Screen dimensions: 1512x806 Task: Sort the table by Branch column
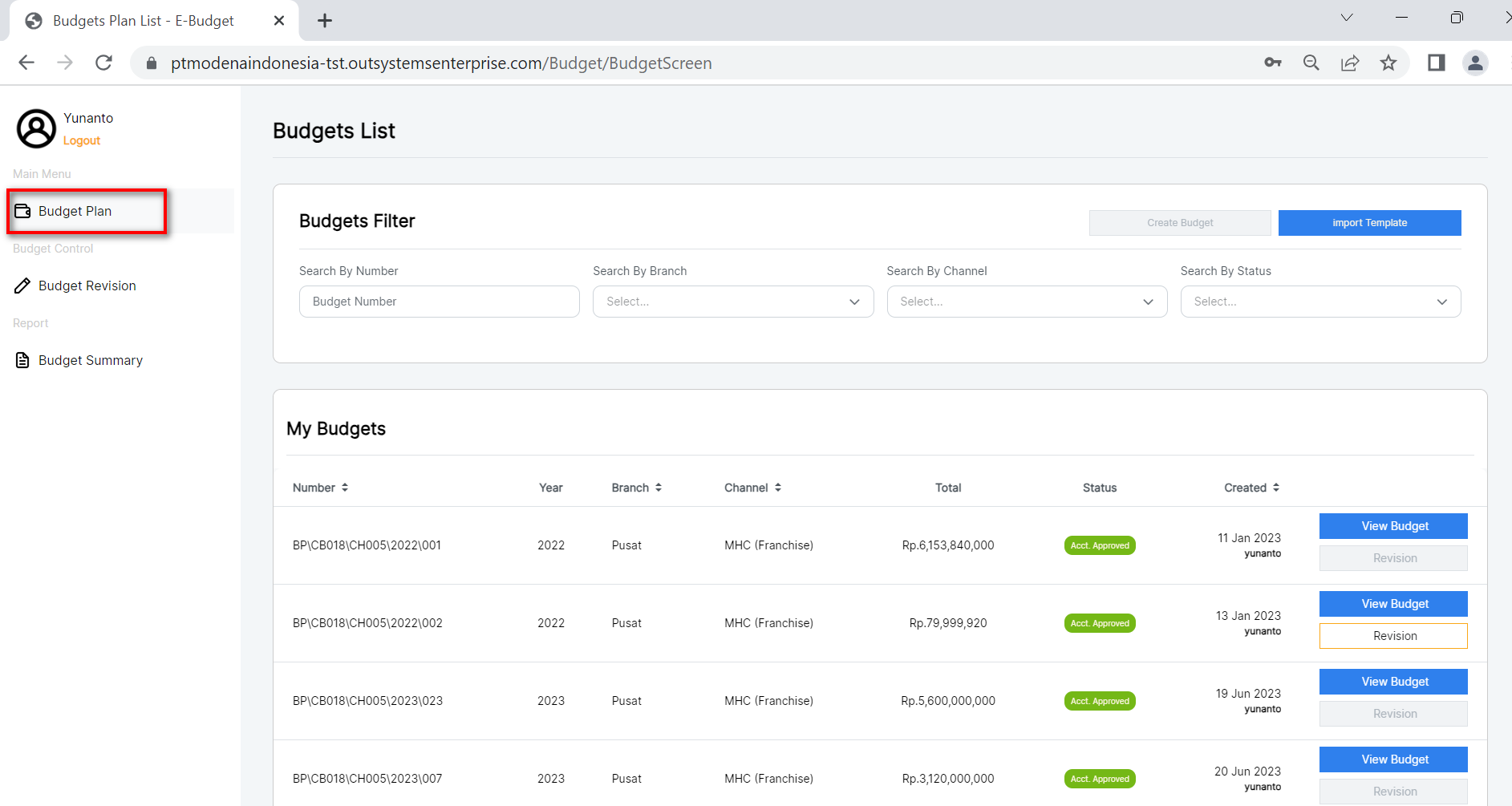click(x=636, y=488)
